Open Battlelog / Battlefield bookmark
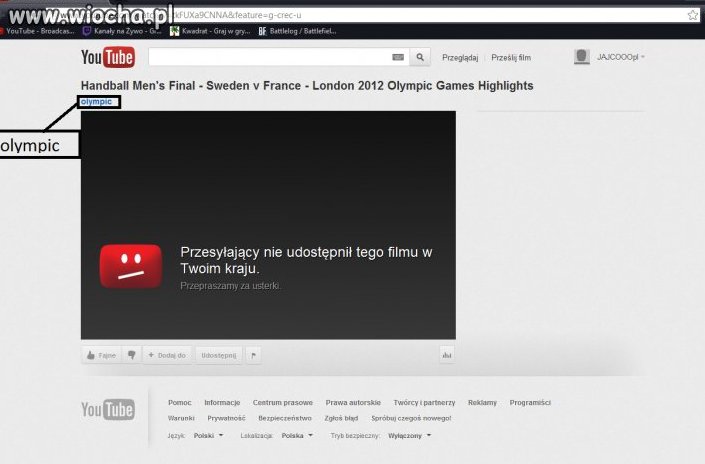 pyautogui.click(x=297, y=31)
